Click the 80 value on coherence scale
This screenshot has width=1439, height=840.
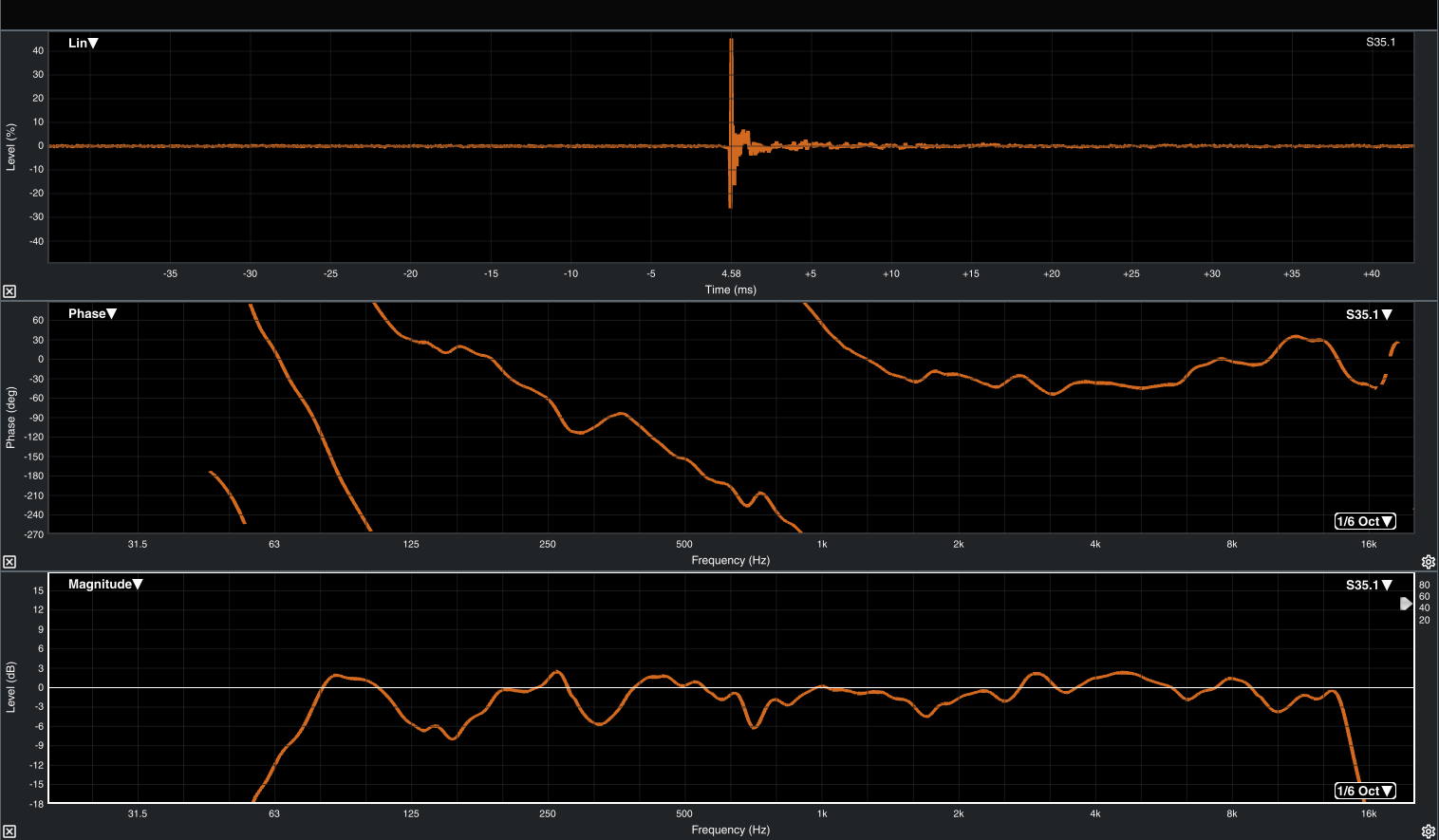1424,586
